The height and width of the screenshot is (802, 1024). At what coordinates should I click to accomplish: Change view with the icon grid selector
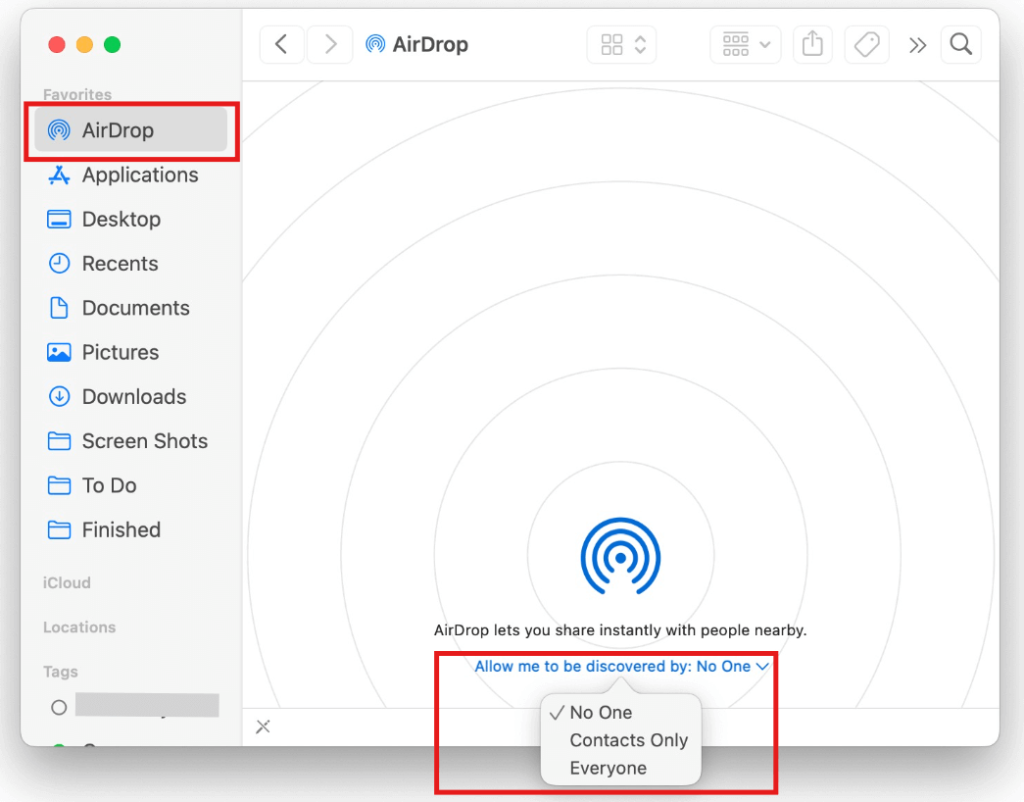click(622, 44)
